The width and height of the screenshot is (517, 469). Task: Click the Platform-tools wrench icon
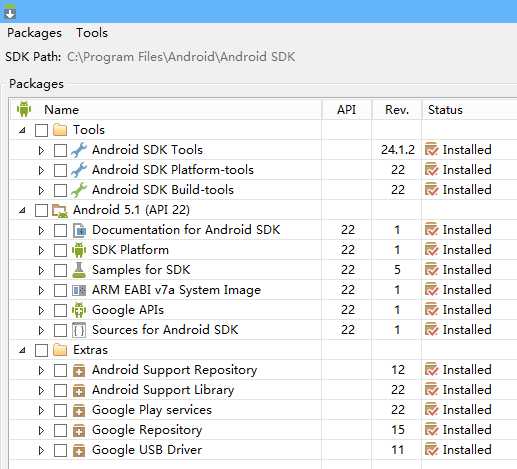tap(79, 170)
